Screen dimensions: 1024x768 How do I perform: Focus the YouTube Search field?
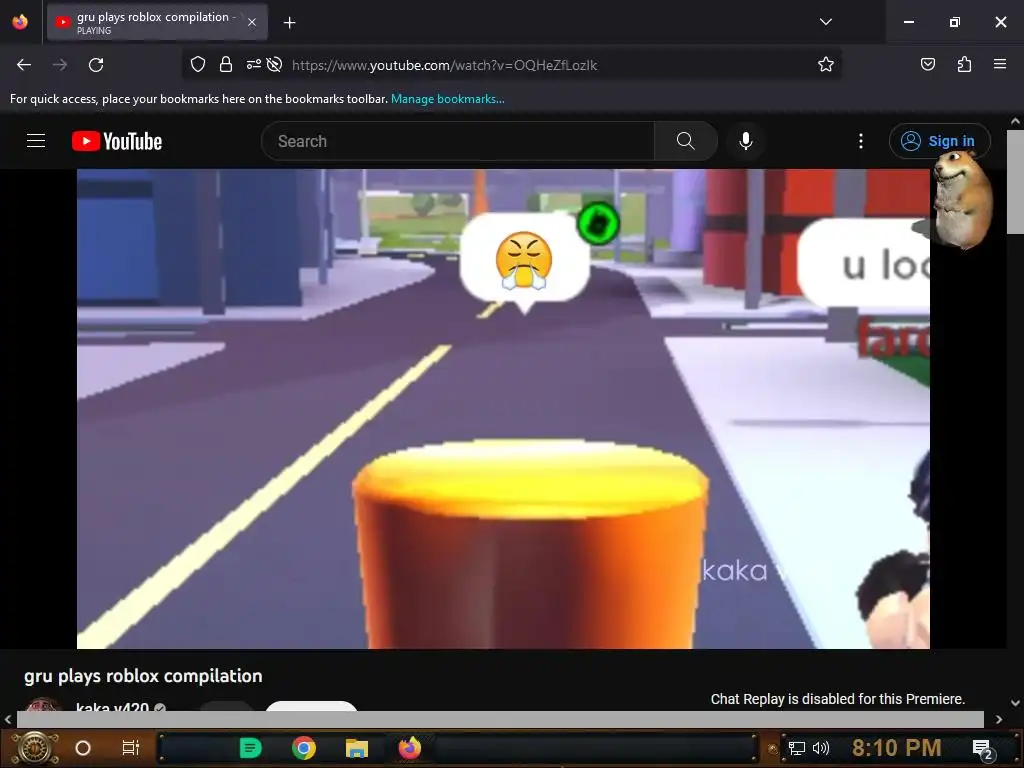click(457, 141)
